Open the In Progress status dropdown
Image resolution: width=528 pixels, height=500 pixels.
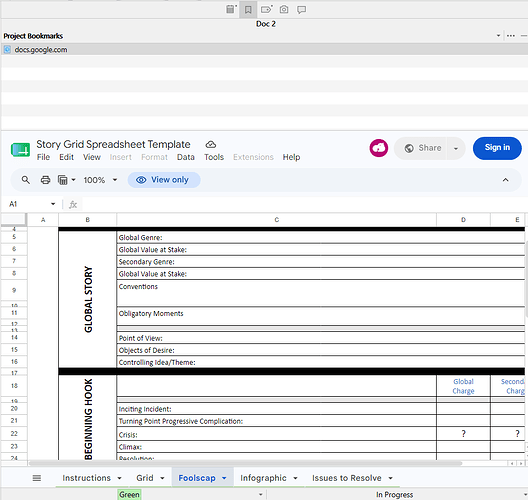(397, 495)
